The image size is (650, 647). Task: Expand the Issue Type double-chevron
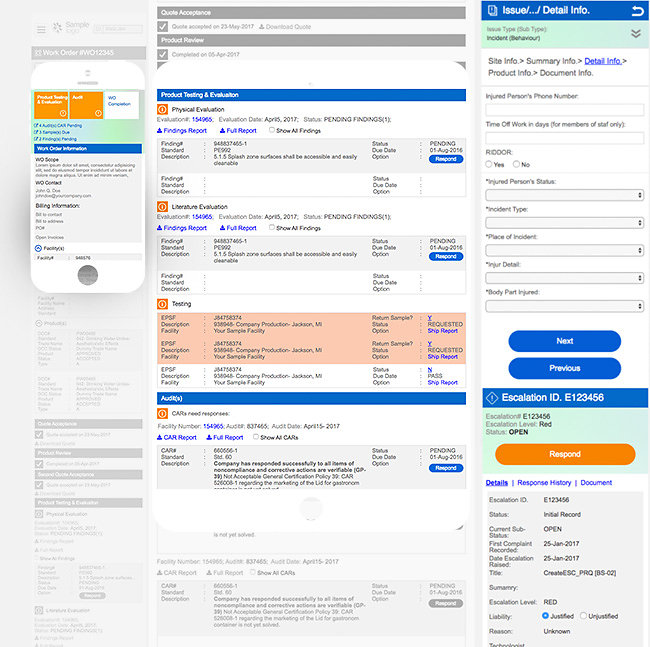(x=635, y=33)
